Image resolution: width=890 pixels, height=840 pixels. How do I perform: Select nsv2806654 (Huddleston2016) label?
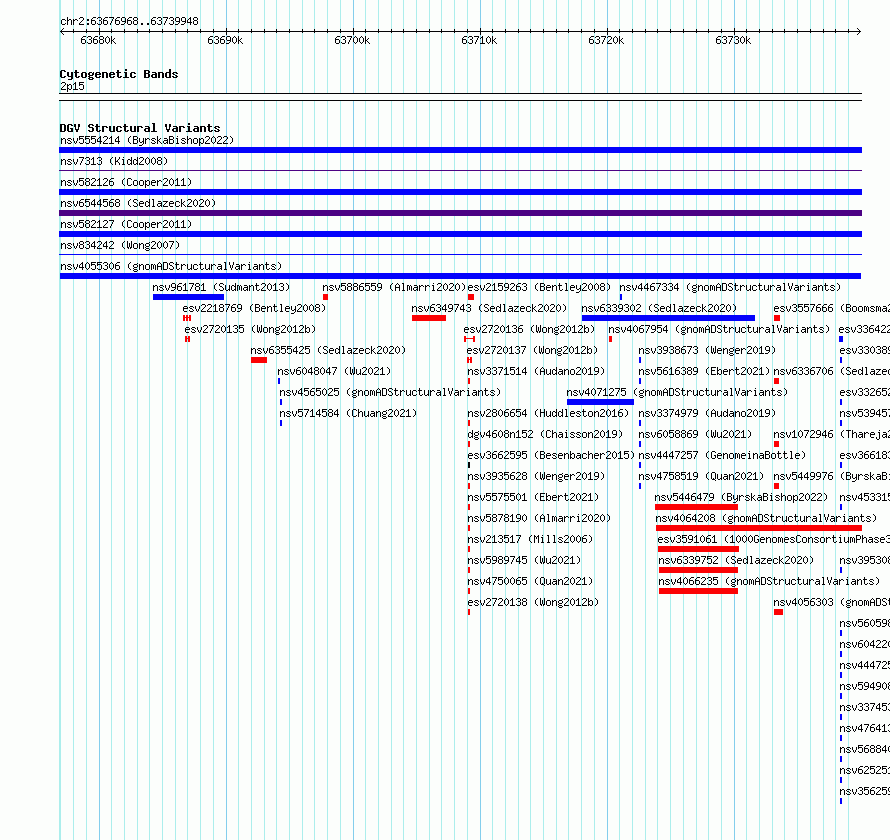pos(548,413)
